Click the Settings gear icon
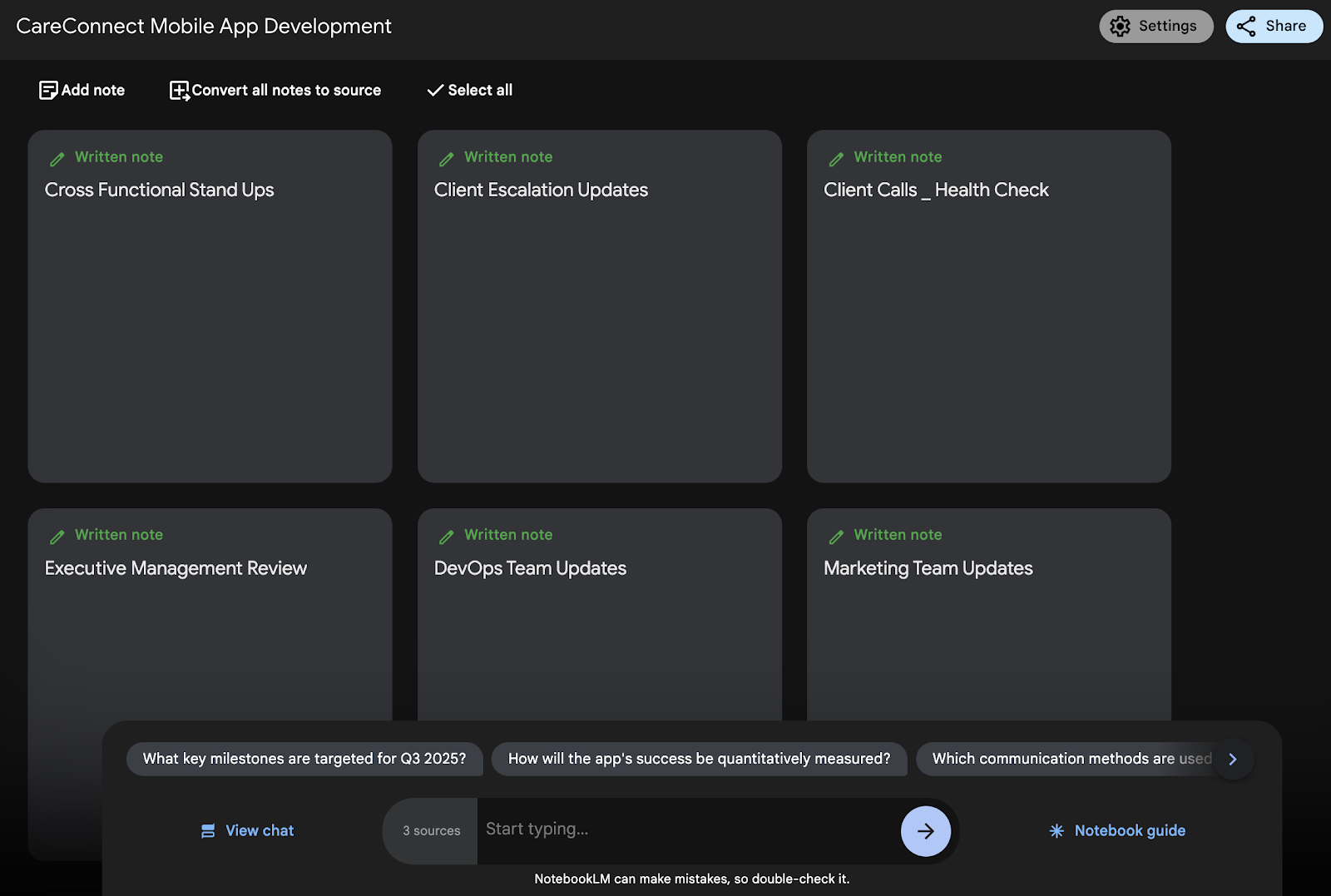This screenshot has width=1331, height=896. pos(1121,27)
